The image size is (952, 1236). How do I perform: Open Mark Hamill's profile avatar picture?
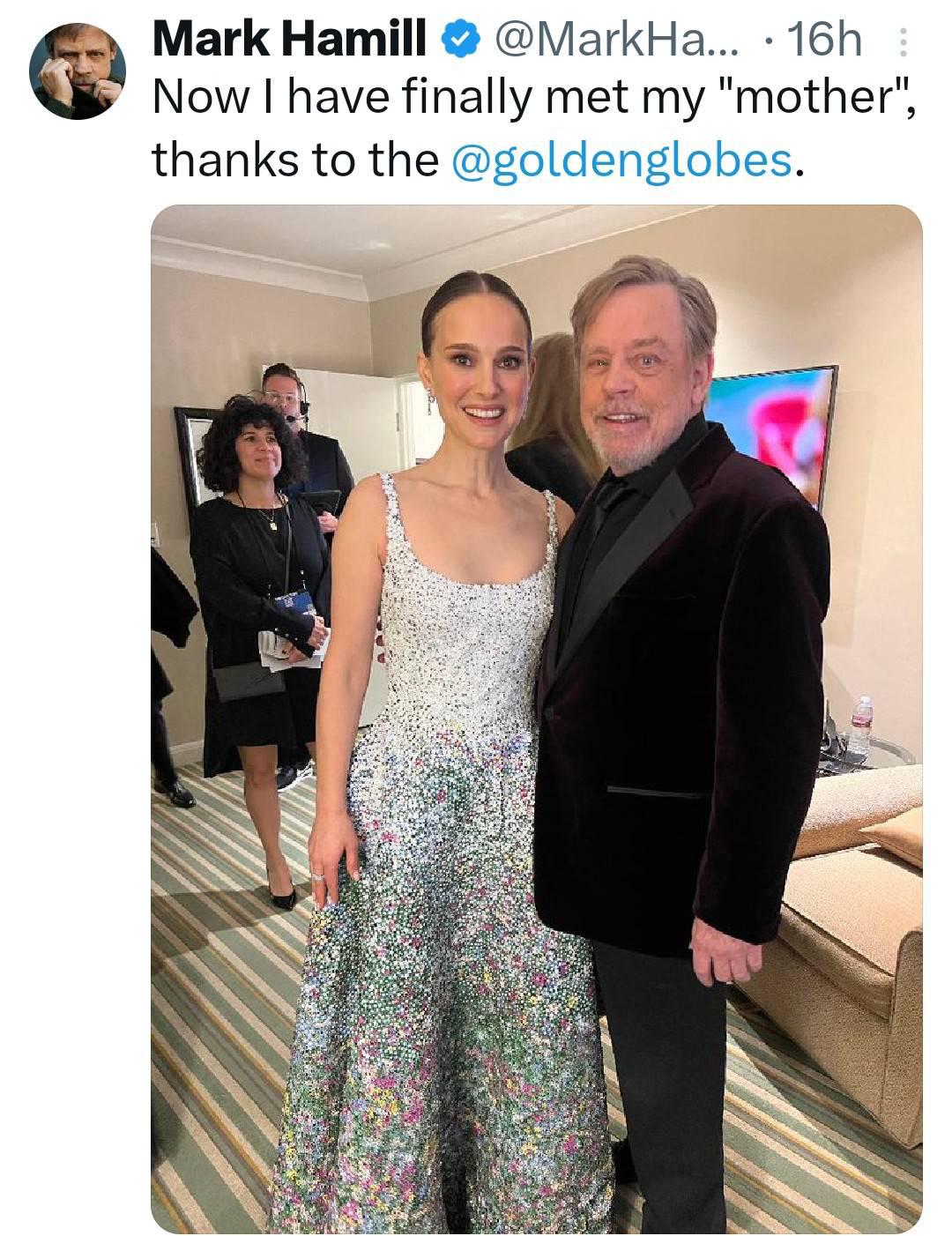pos(78,71)
